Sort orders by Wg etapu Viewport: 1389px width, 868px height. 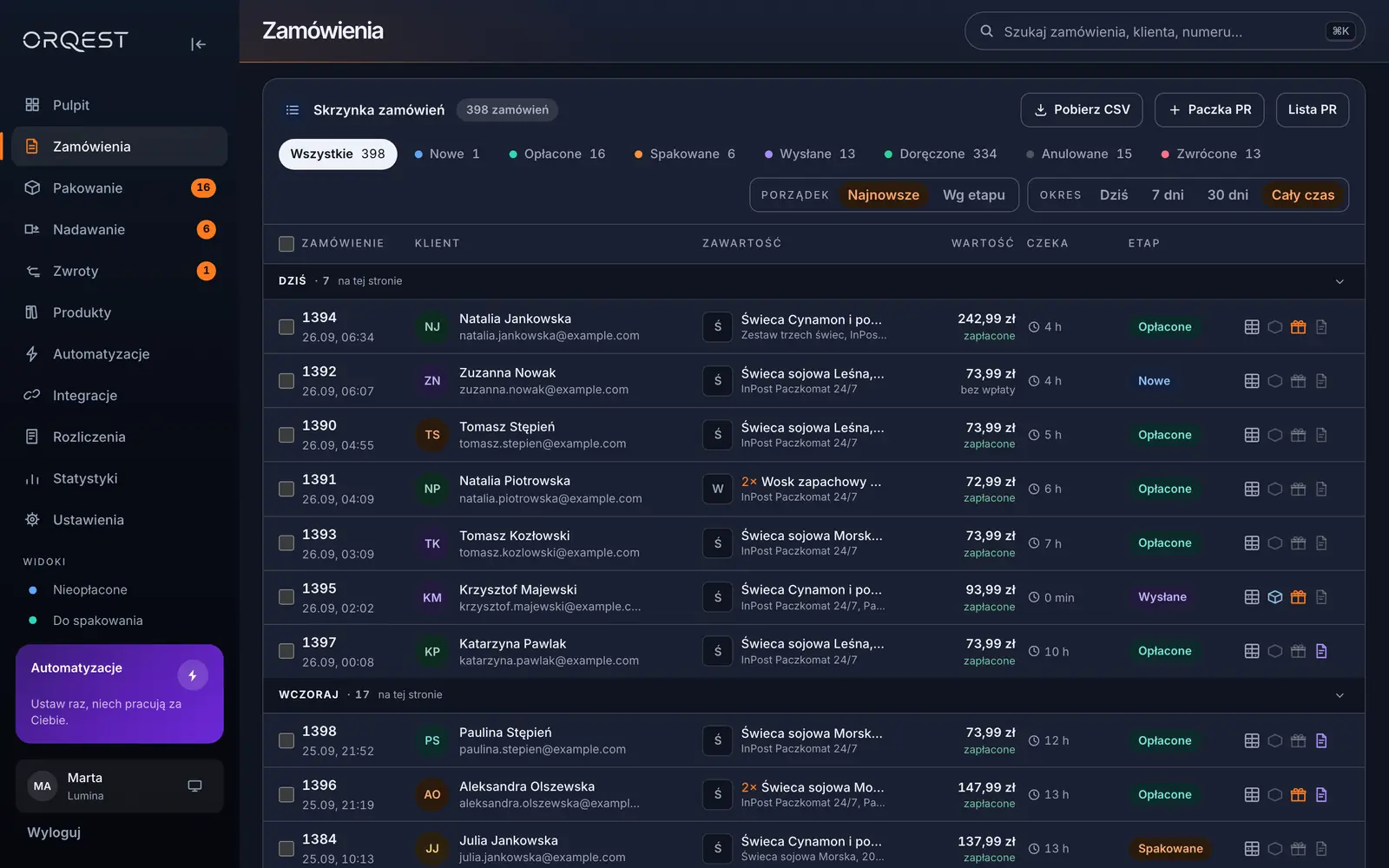click(x=974, y=195)
